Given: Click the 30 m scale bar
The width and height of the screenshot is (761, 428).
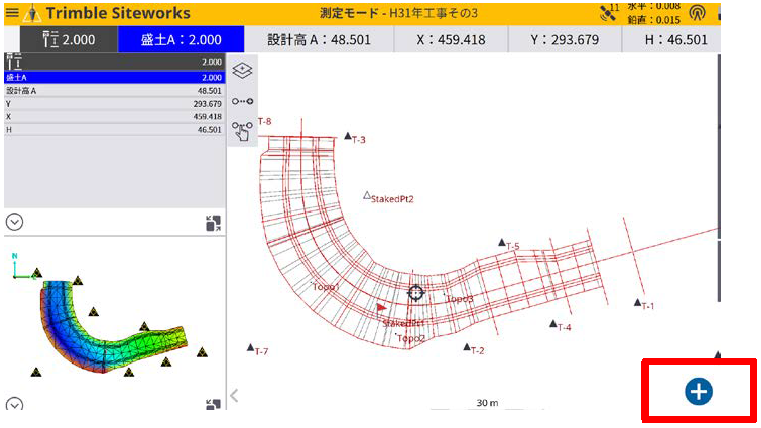Looking at the screenshot, I should tap(486, 404).
